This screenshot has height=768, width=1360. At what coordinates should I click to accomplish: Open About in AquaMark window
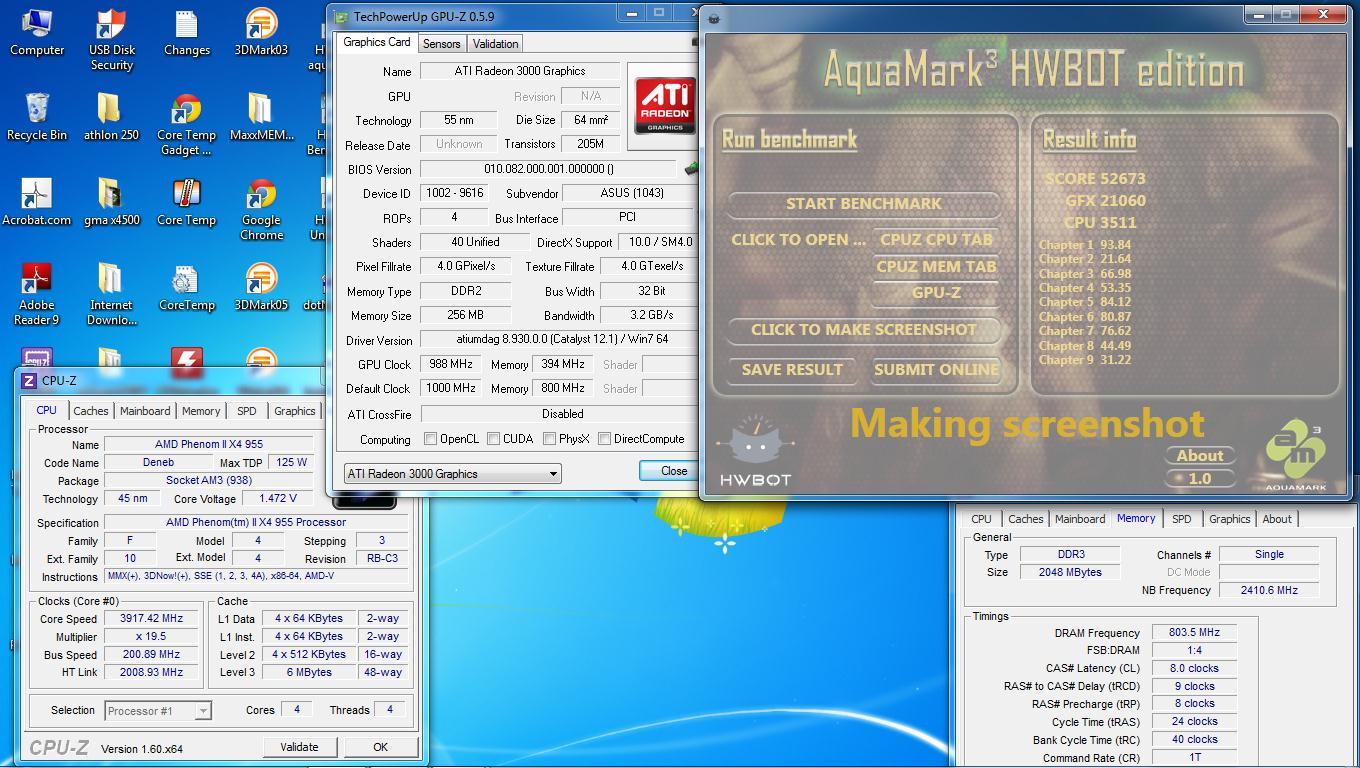[1200, 455]
